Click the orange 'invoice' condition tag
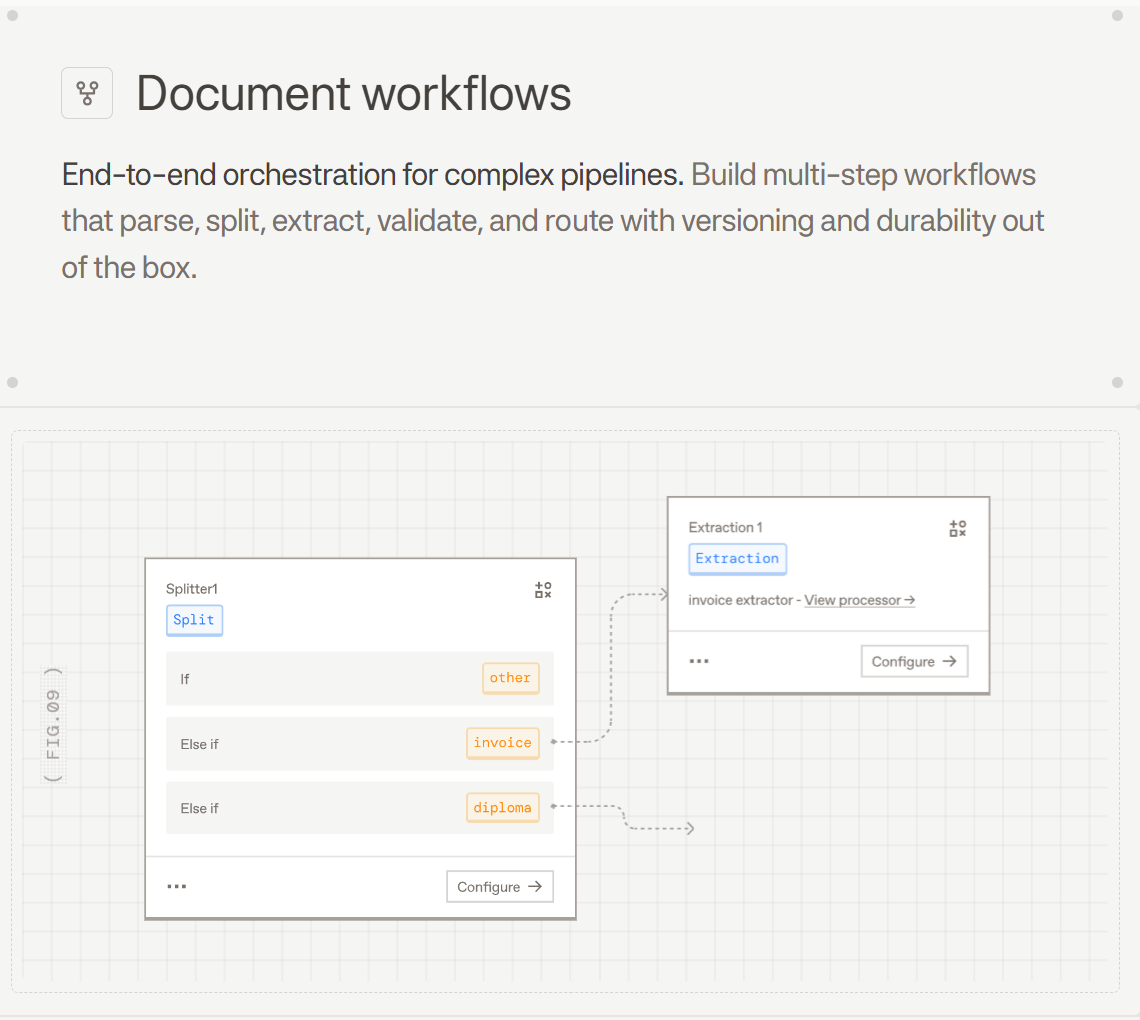This screenshot has width=1140, height=1020. [502, 743]
